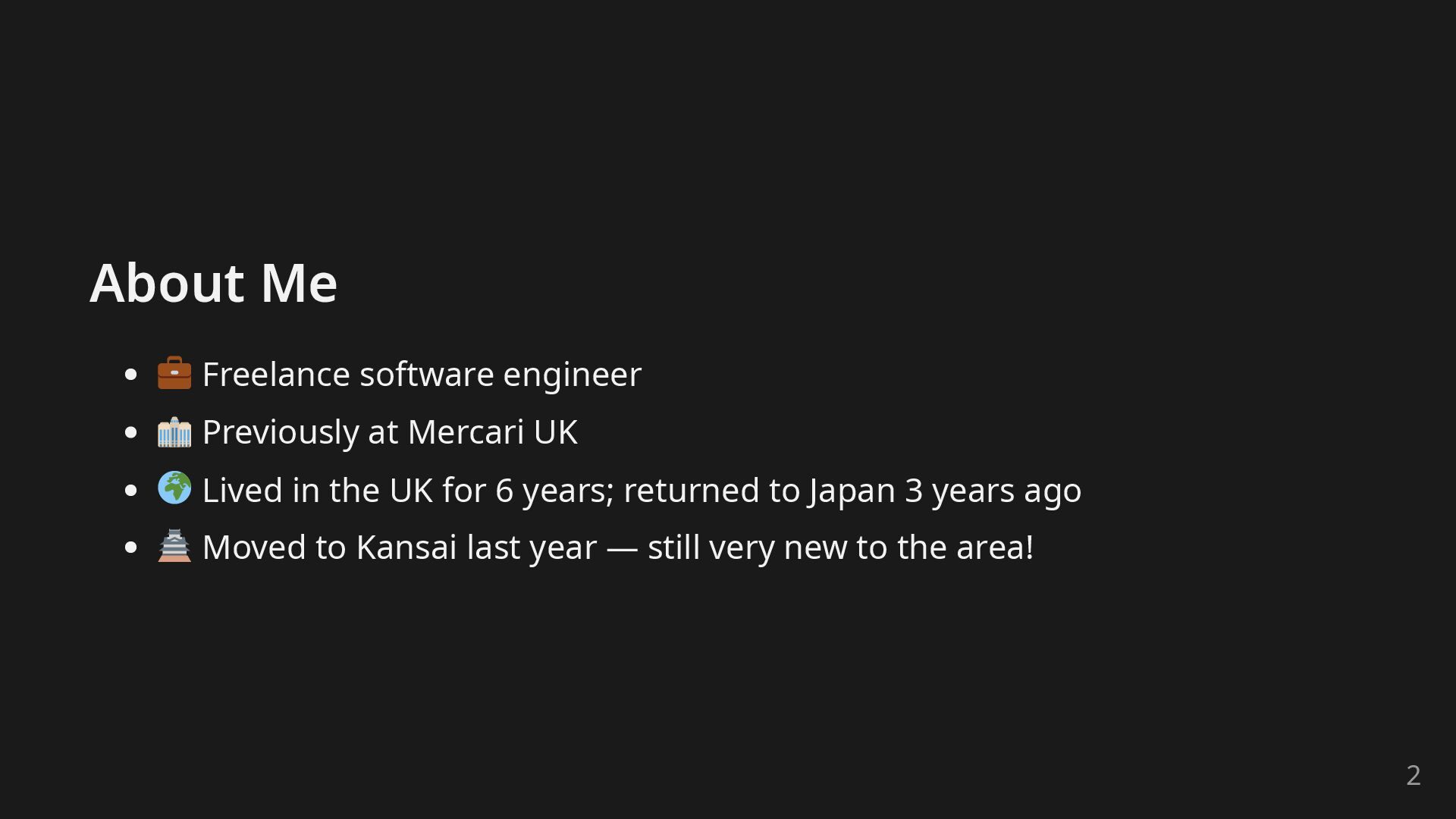Click the em dash after "last year"
Image resolution: width=1456 pixels, height=819 pixels.
pyautogui.click(x=622, y=549)
